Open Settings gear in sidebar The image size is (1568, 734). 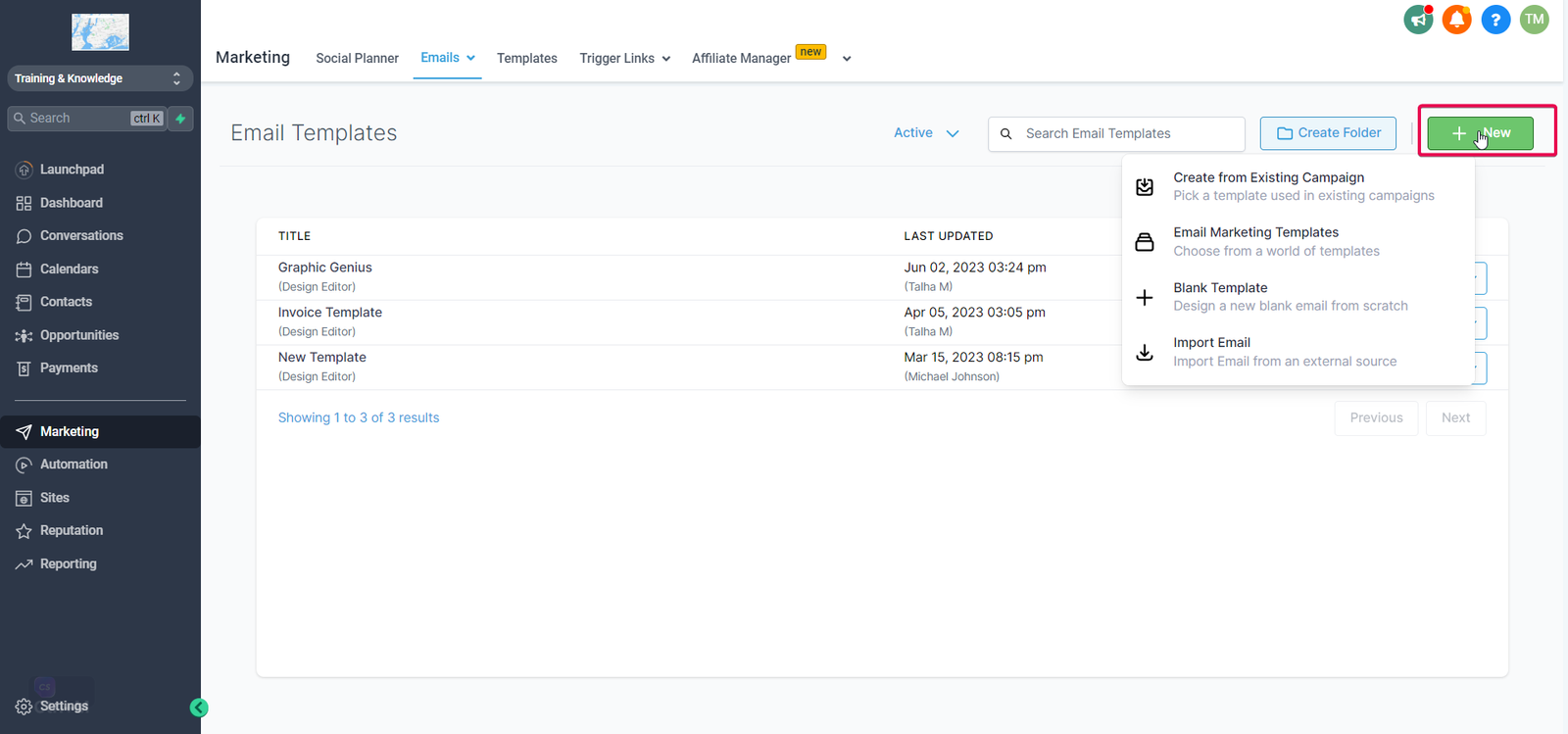(24, 707)
